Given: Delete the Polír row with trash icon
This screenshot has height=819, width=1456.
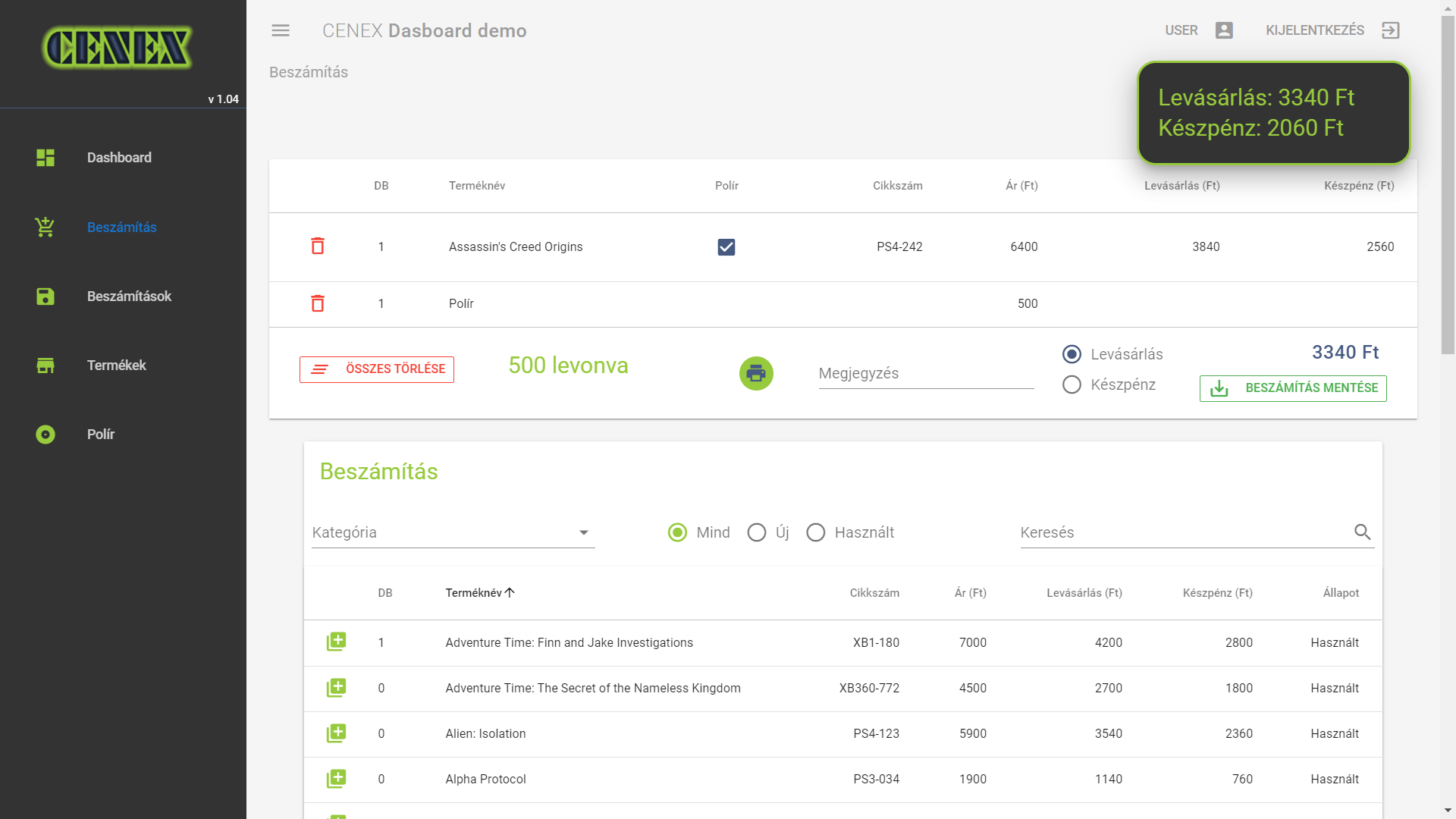Looking at the screenshot, I should coord(318,303).
